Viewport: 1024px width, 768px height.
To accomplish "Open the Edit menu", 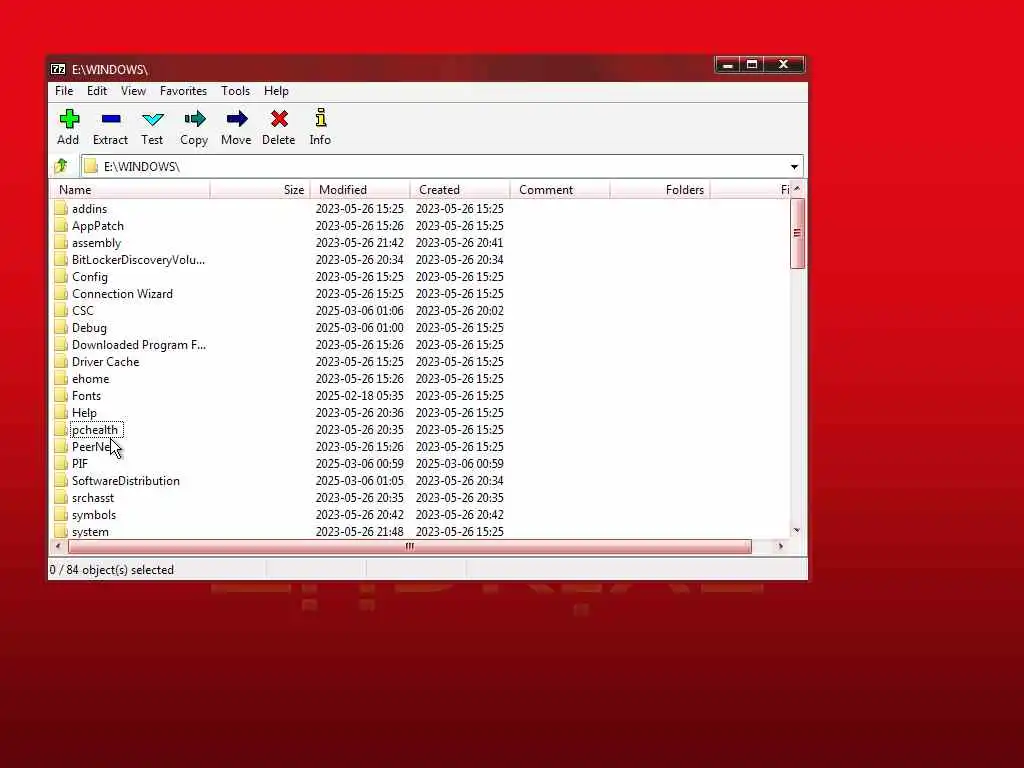I will 97,91.
